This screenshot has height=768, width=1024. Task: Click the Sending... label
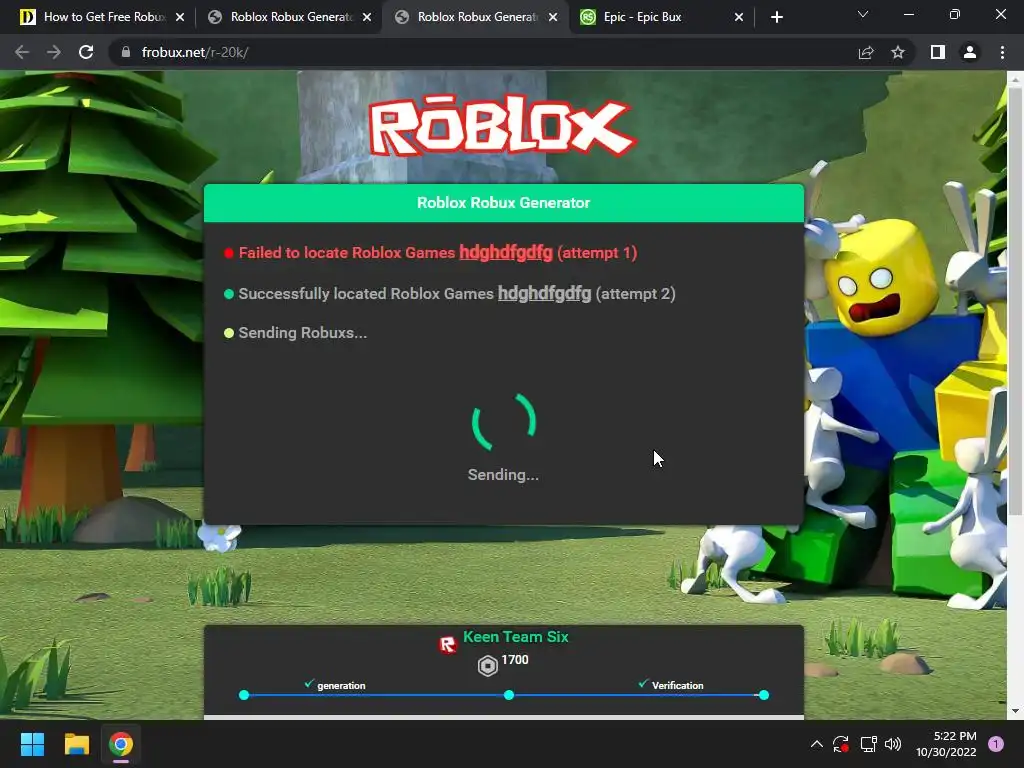pyautogui.click(x=503, y=475)
